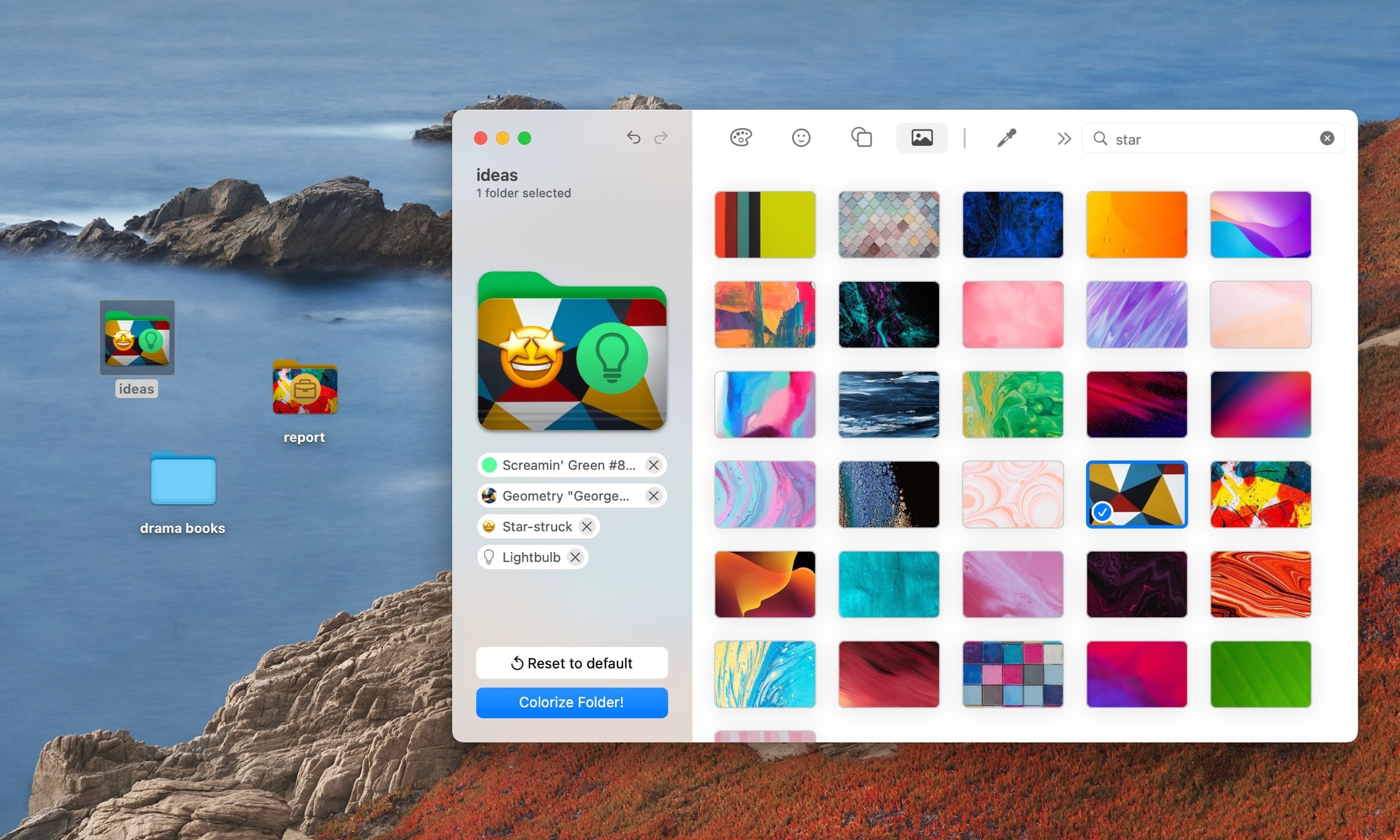This screenshot has width=1400, height=840.
Task: Open the color palette tab
Action: coord(741,138)
